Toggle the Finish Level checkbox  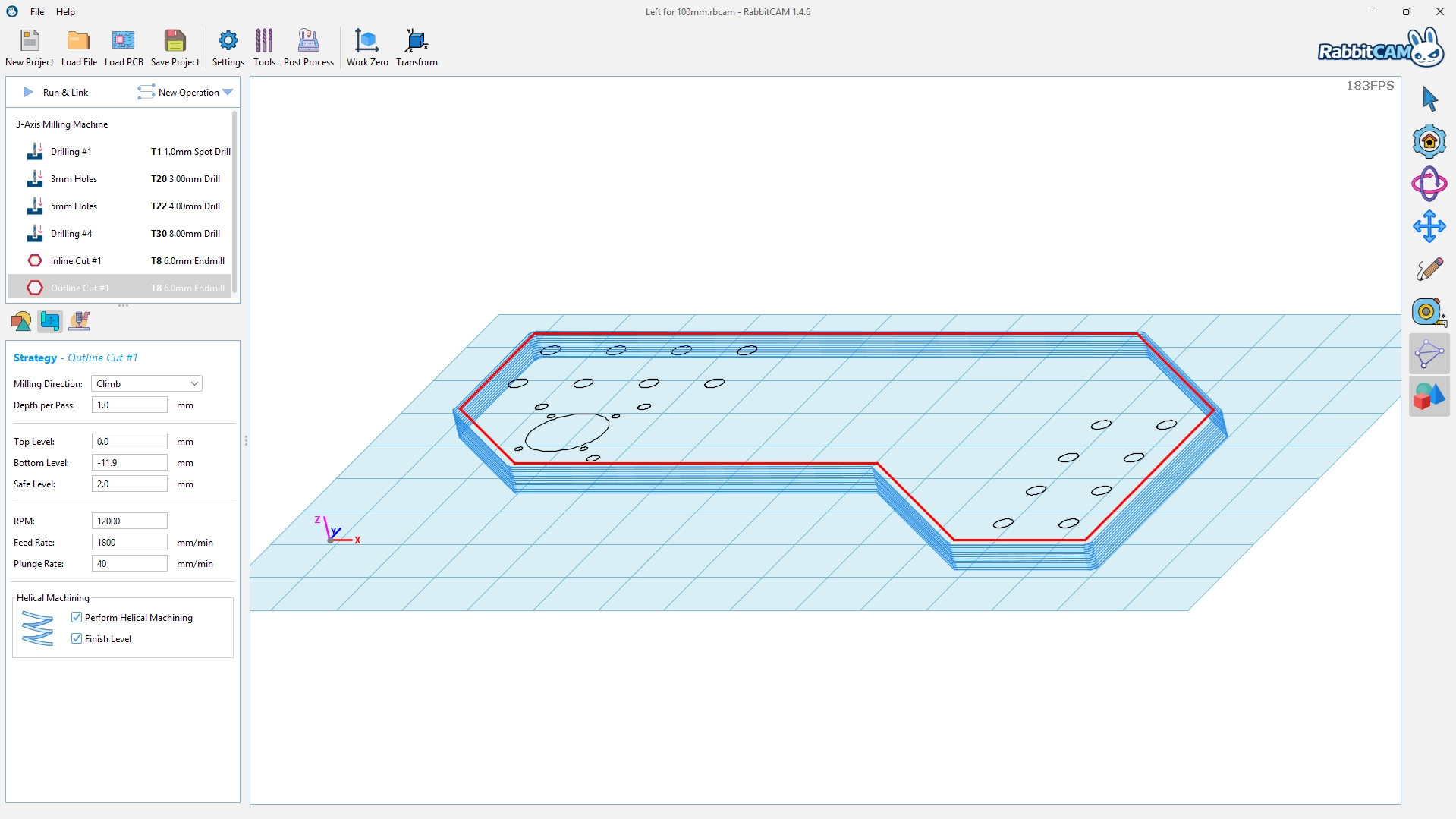pyautogui.click(x=77, y=638)
